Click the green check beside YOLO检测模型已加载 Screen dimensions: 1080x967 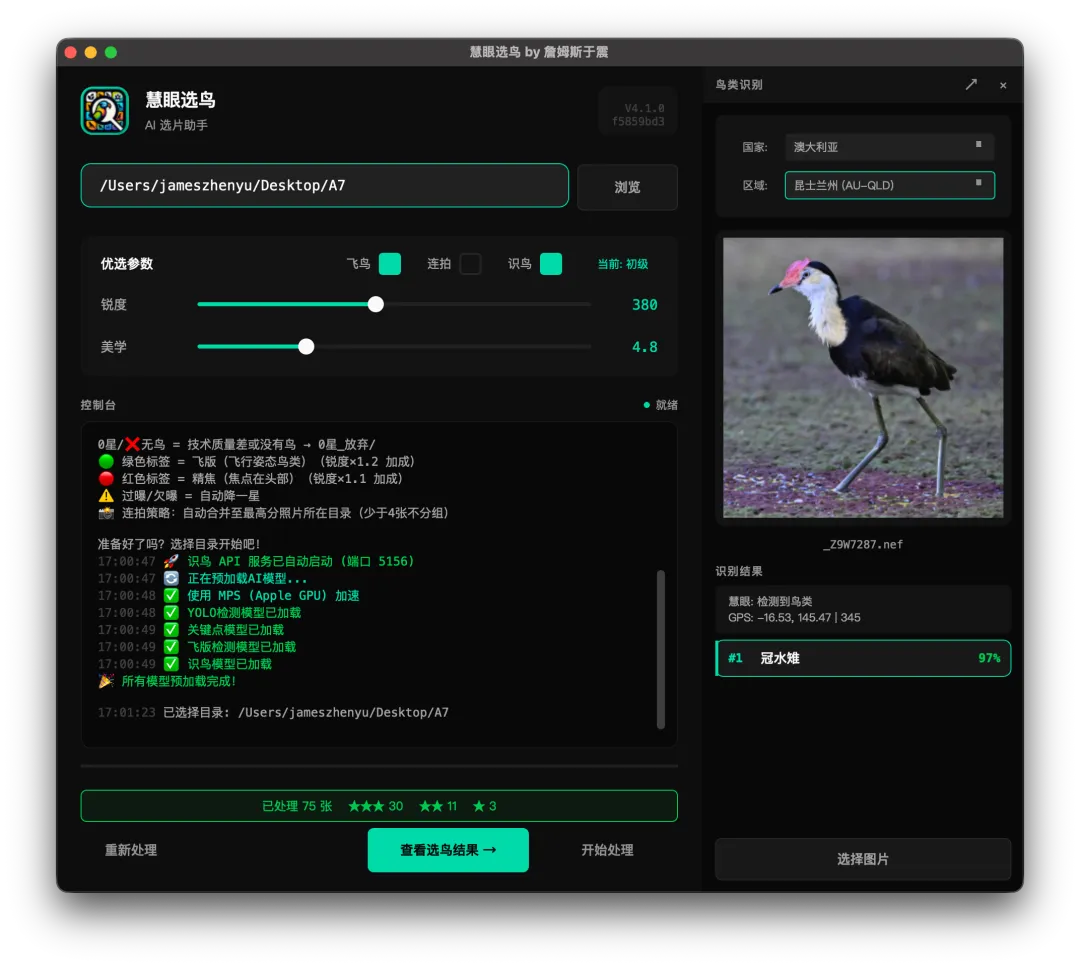[172, 612]
